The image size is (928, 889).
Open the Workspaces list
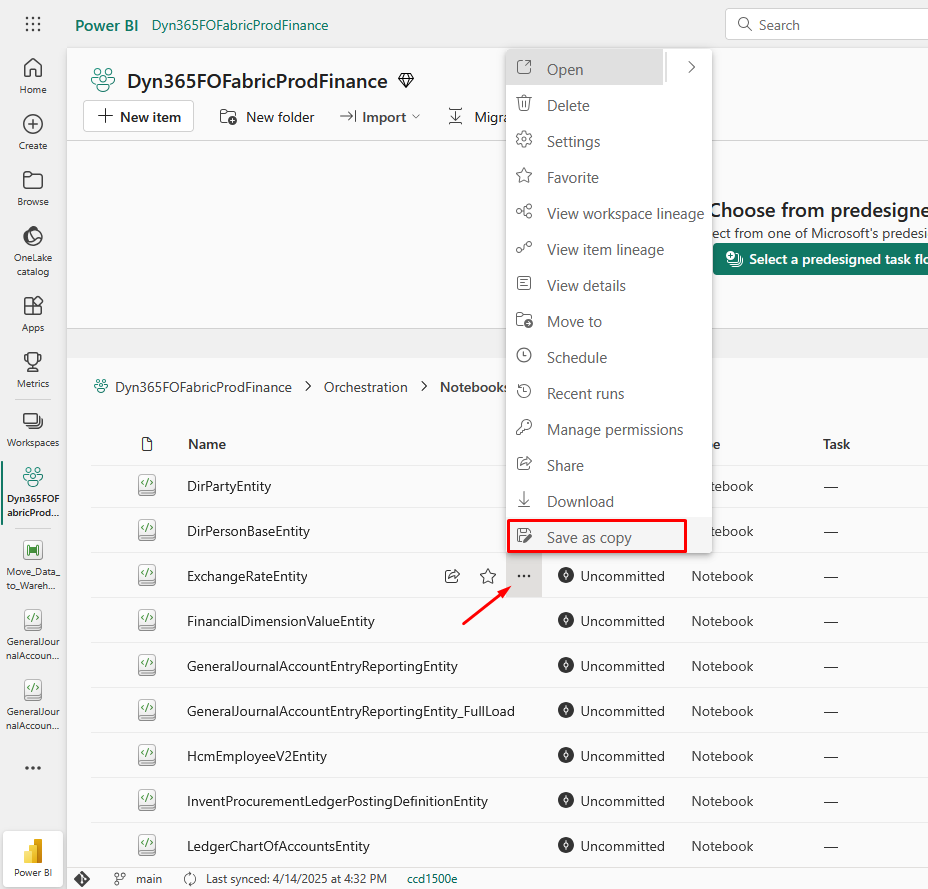pos(33,429)
